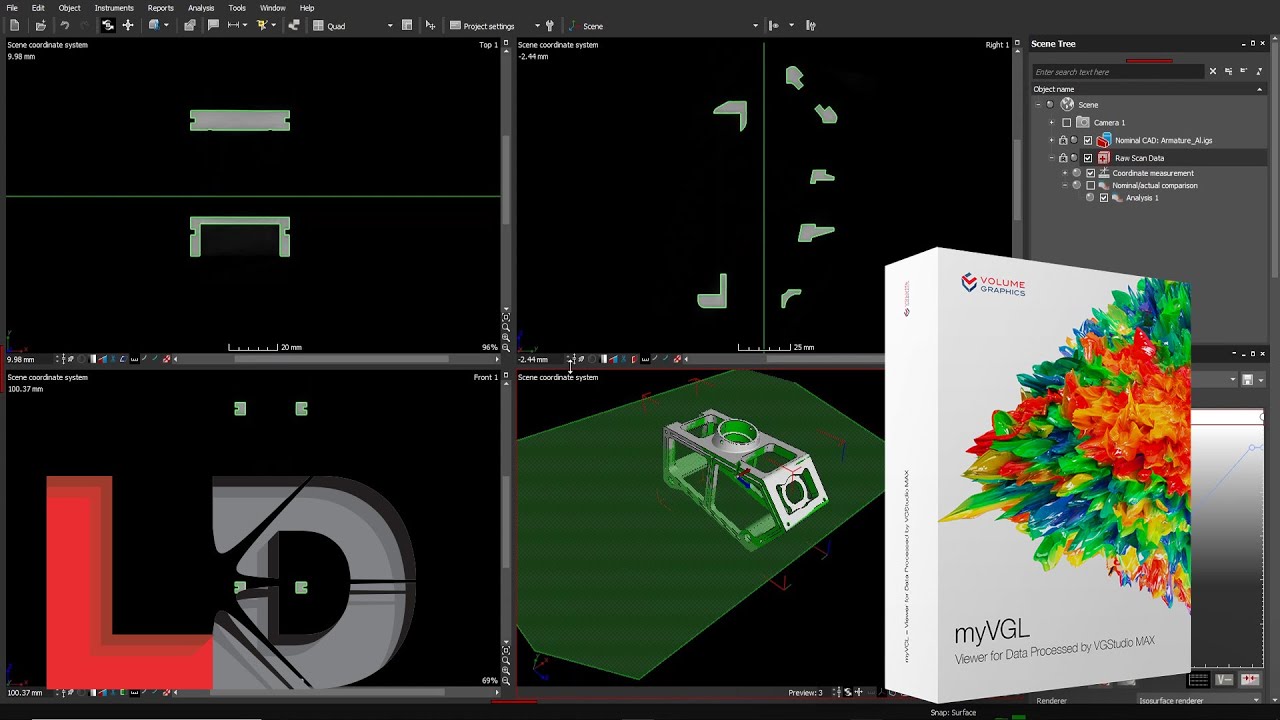This screenshot has width=1280, height=720.
Task: Click the alignment icon at toolbar far right
Action: click(x=811, y=25)
